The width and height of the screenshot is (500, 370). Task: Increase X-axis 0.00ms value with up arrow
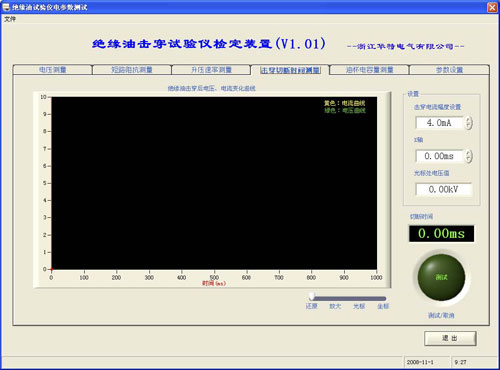click(x=469, y=153)
